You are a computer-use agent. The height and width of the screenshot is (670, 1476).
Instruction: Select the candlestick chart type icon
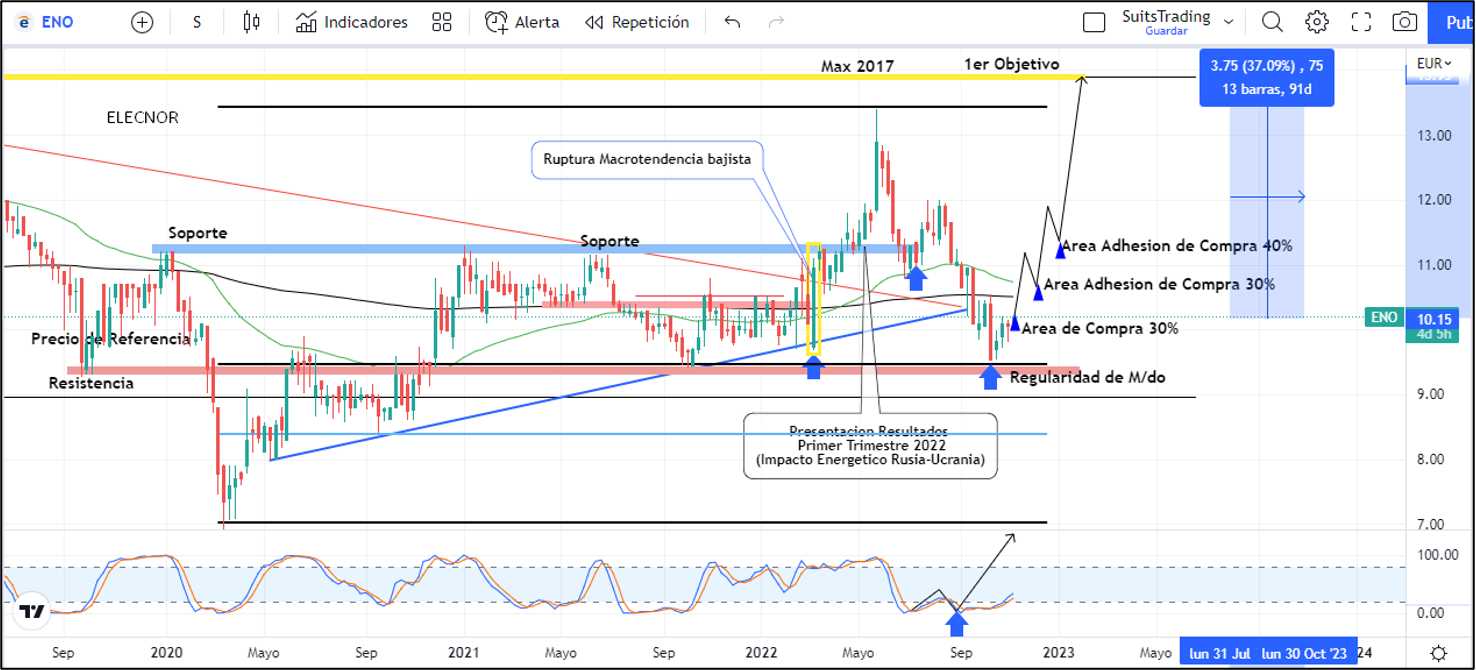pos(251,22)
